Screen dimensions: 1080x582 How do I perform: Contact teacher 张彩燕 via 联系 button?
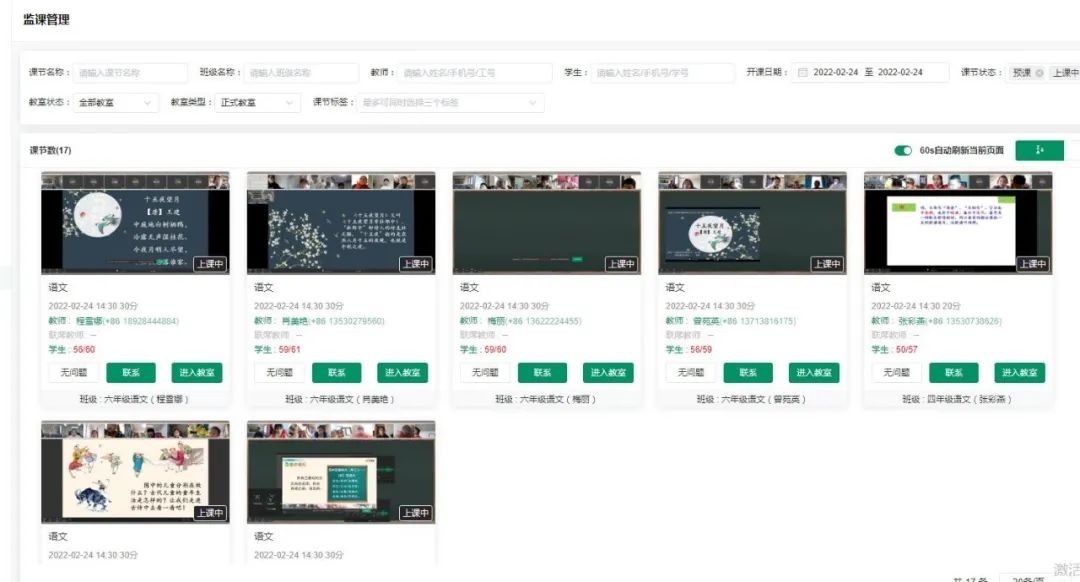(x=953, y=373)
